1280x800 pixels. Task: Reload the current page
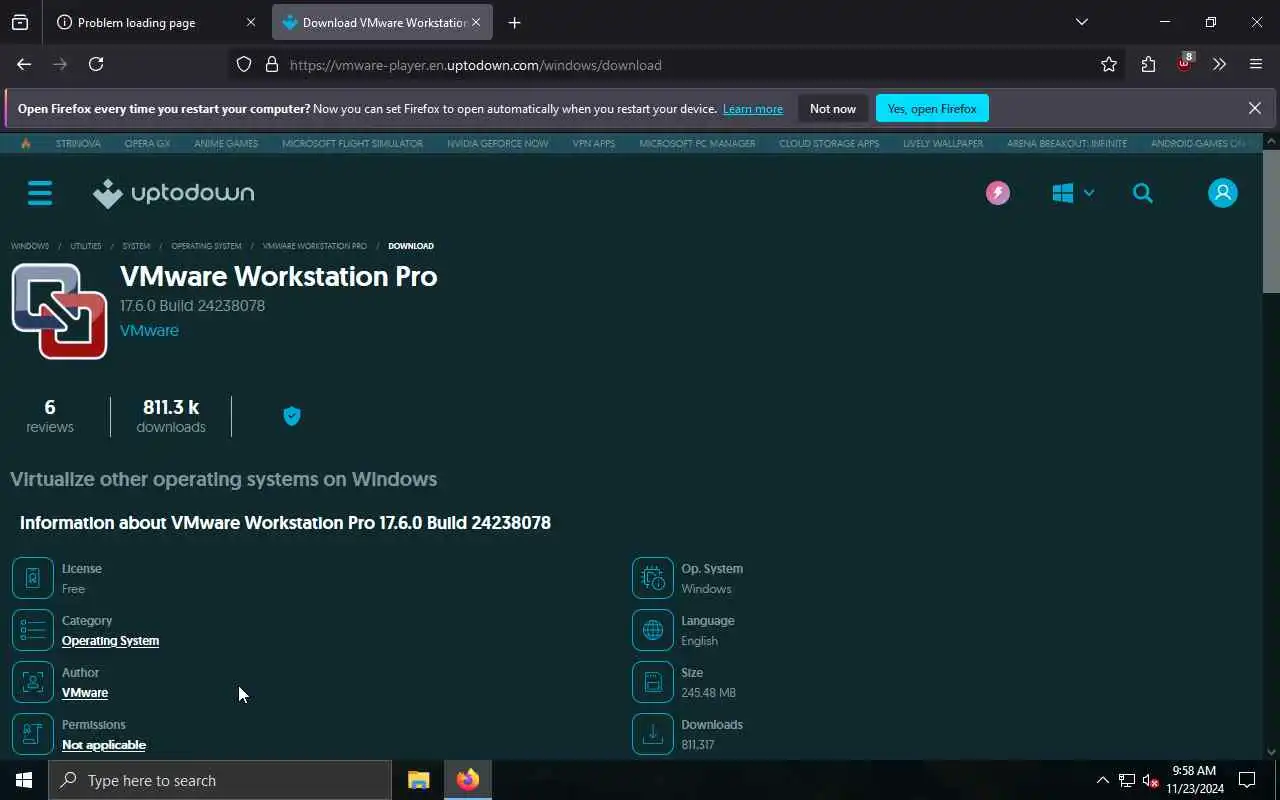coord(96,64)
